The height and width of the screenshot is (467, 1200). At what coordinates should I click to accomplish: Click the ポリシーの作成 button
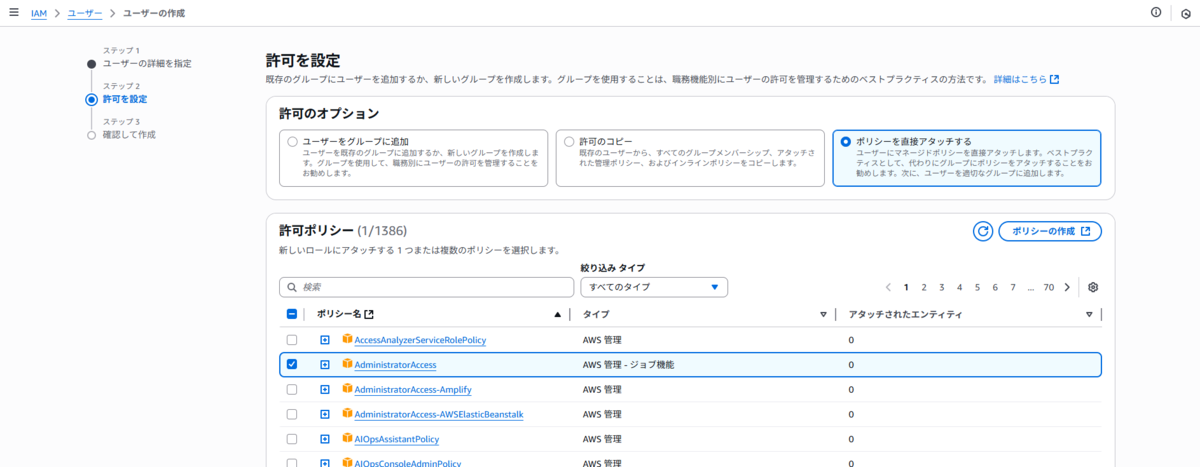coord(1050,231)
